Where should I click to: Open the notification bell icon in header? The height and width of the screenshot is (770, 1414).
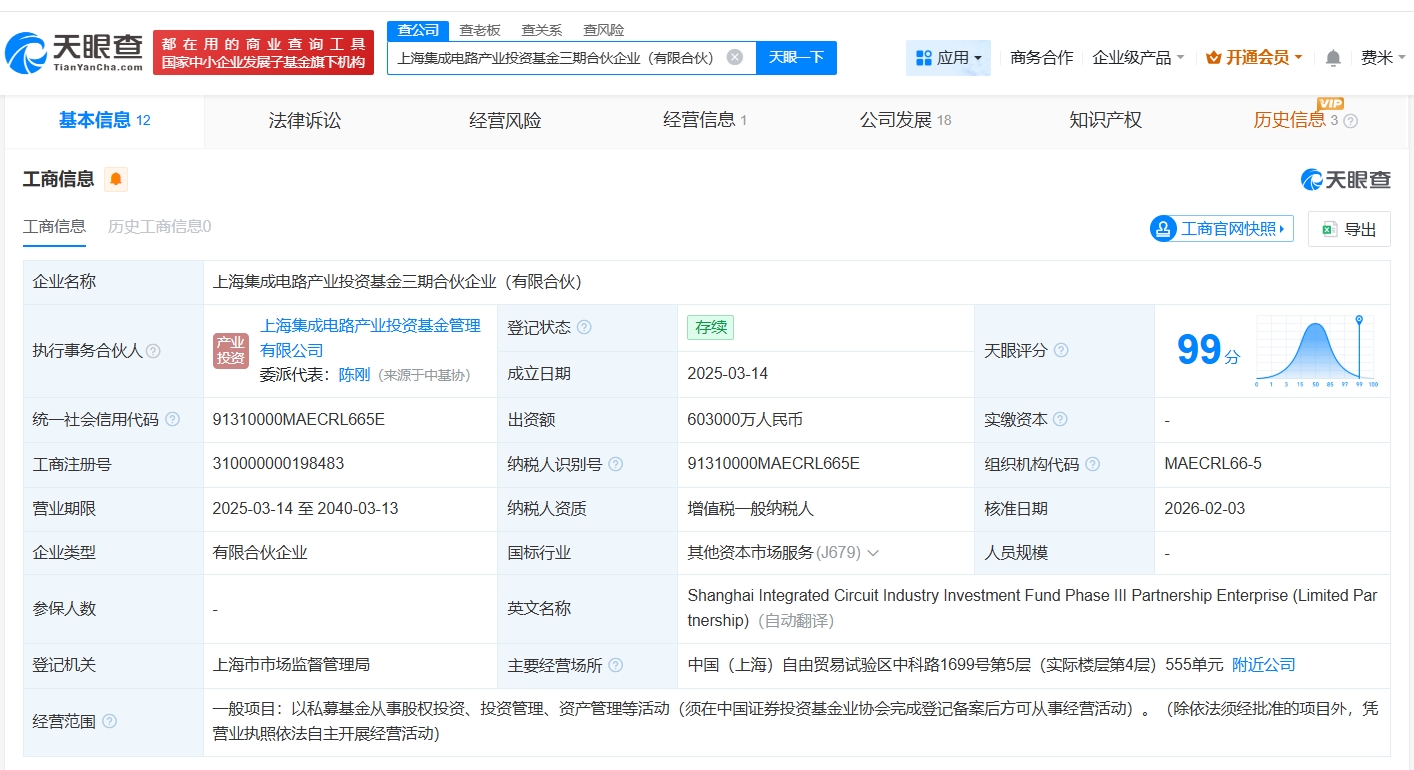(x=1333, y=58)
